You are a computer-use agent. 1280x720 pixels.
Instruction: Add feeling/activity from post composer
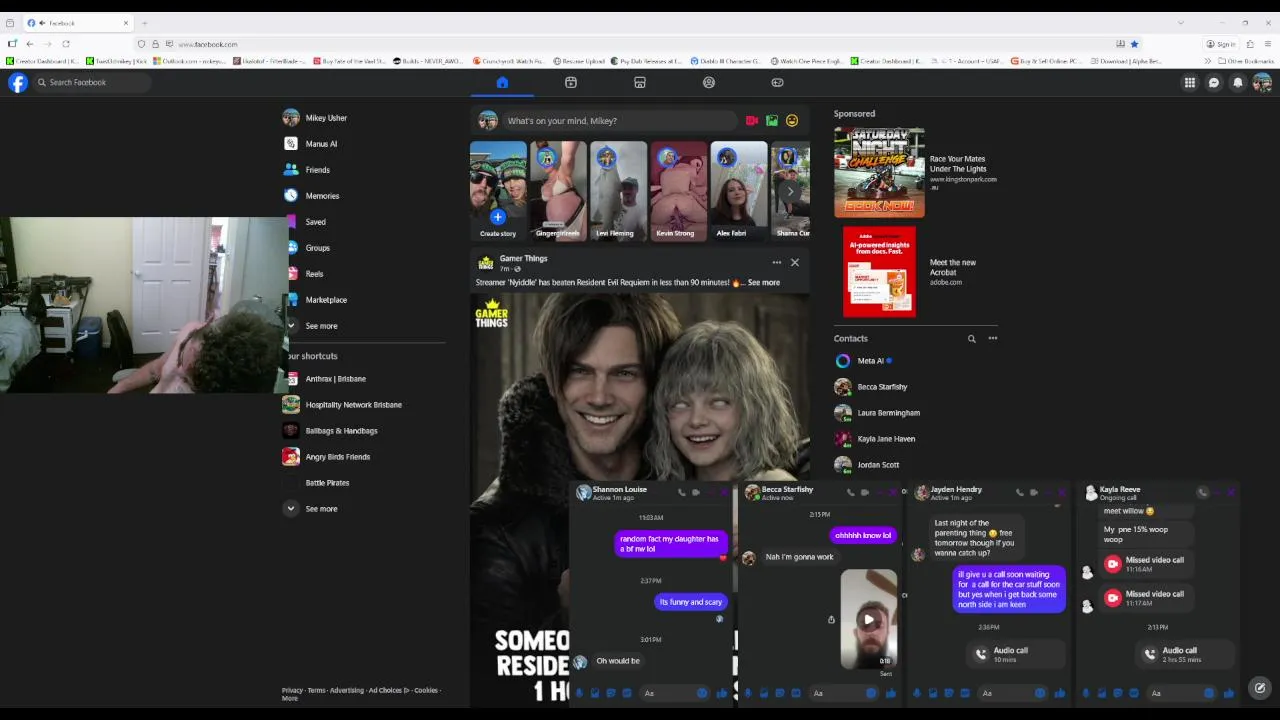792,121
